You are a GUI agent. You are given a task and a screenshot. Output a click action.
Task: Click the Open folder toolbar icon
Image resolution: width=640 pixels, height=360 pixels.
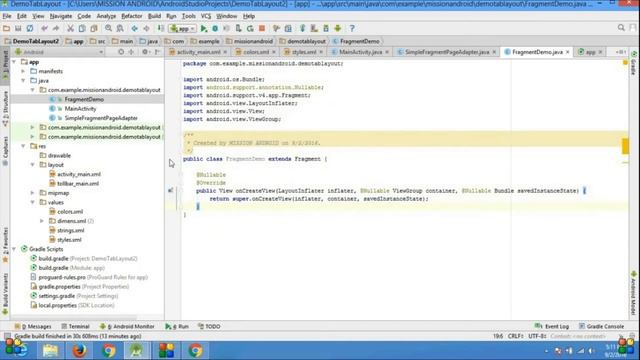tap(6, 28)
